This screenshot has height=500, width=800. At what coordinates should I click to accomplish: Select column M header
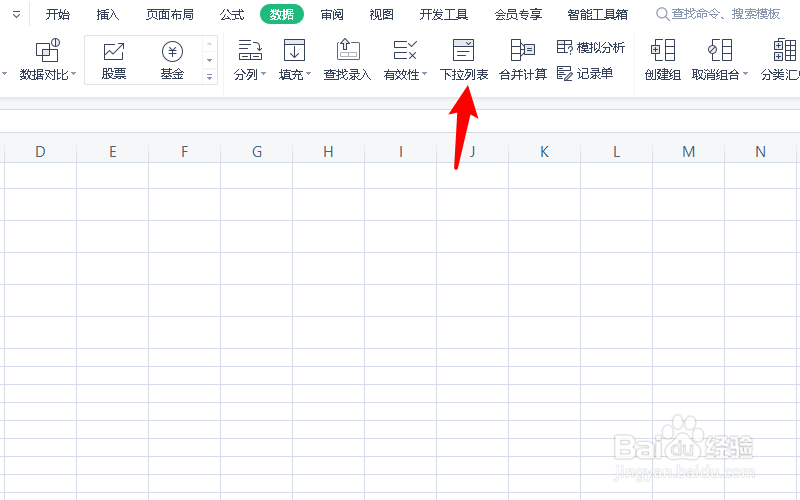[x=688, y=152]
